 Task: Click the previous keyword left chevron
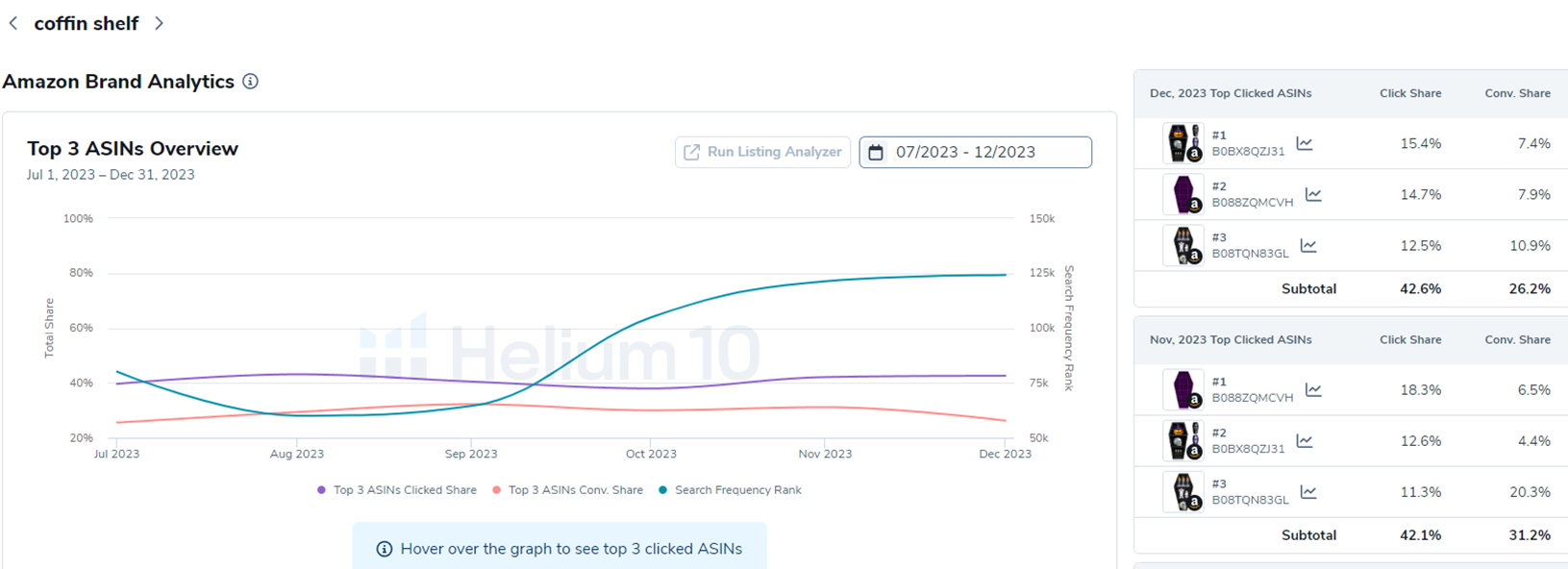click(x=13, y=23)
